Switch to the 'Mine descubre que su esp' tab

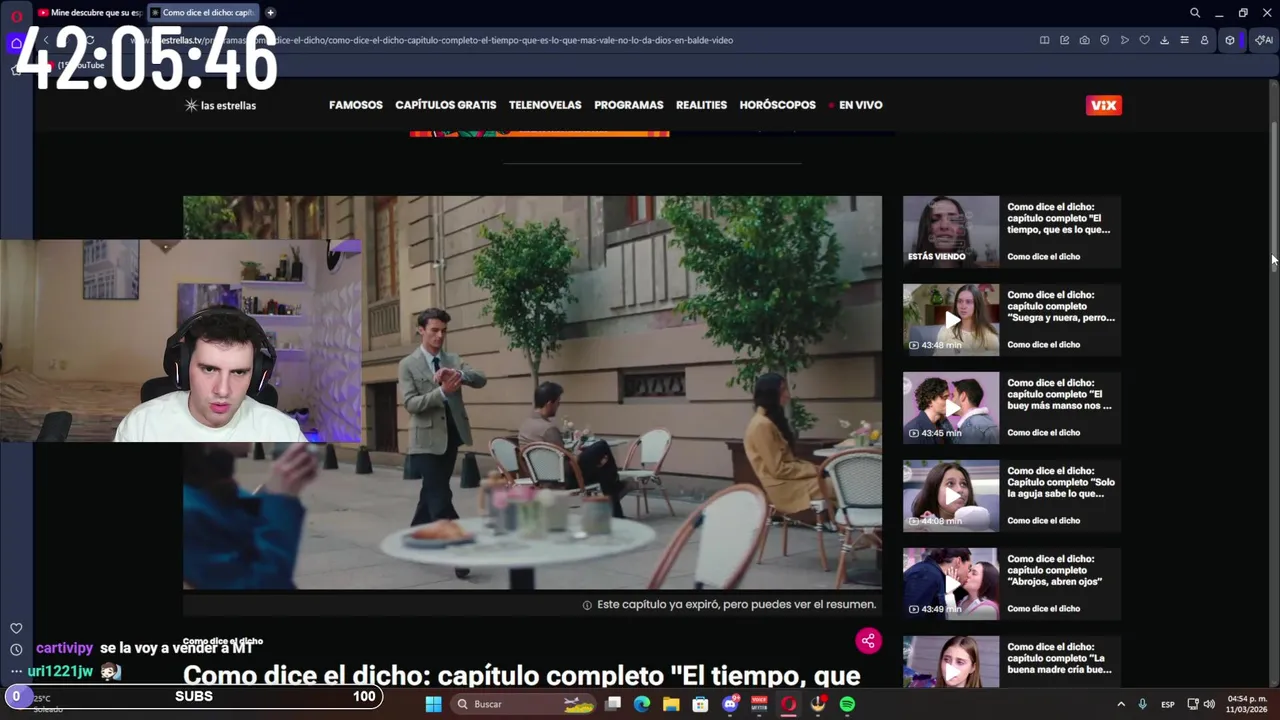tap(89, 13)
